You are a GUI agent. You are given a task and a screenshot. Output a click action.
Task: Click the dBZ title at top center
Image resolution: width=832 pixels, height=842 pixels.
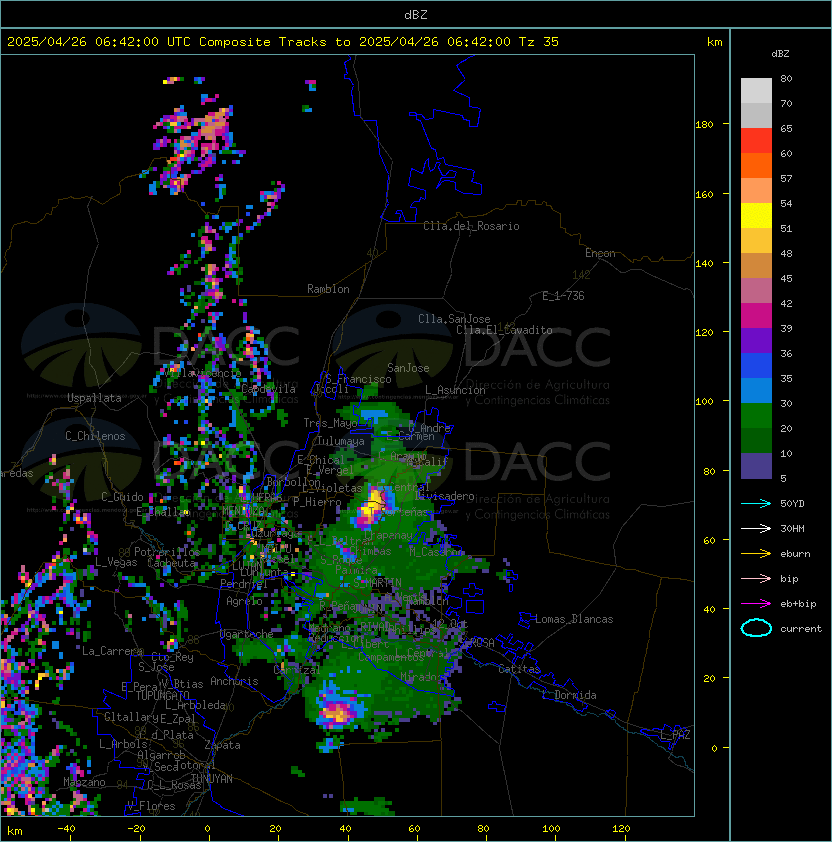pos(416,15)
